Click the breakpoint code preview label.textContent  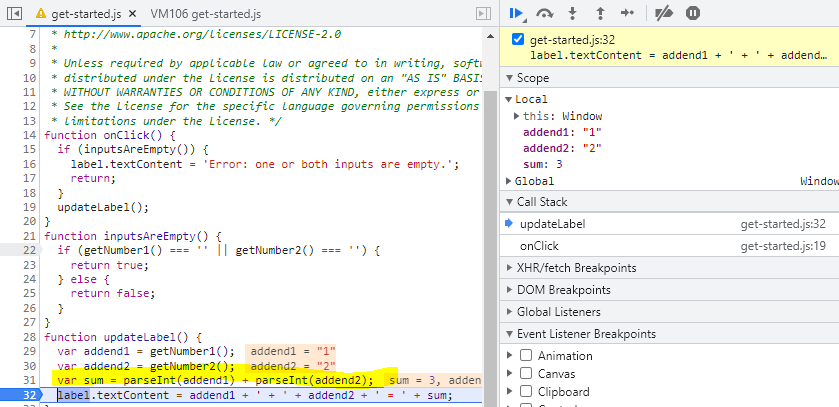[678, 55]
